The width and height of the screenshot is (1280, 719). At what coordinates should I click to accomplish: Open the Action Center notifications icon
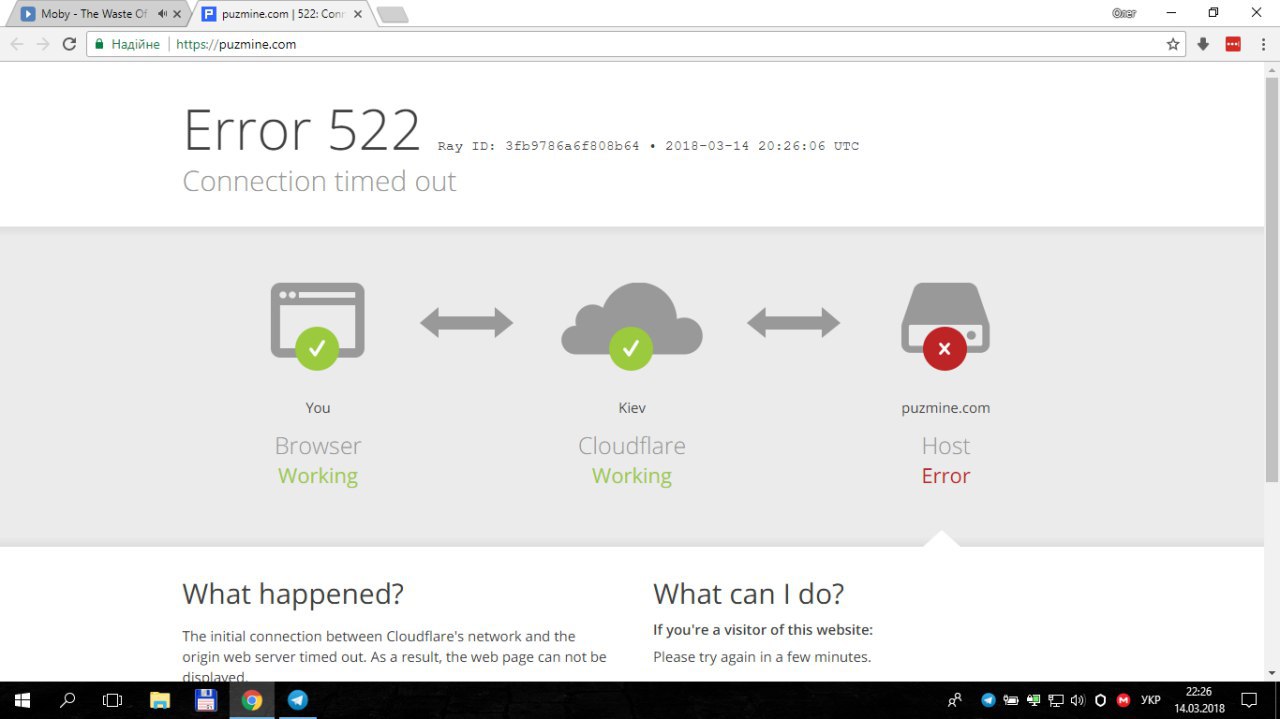coord(1249,700)
